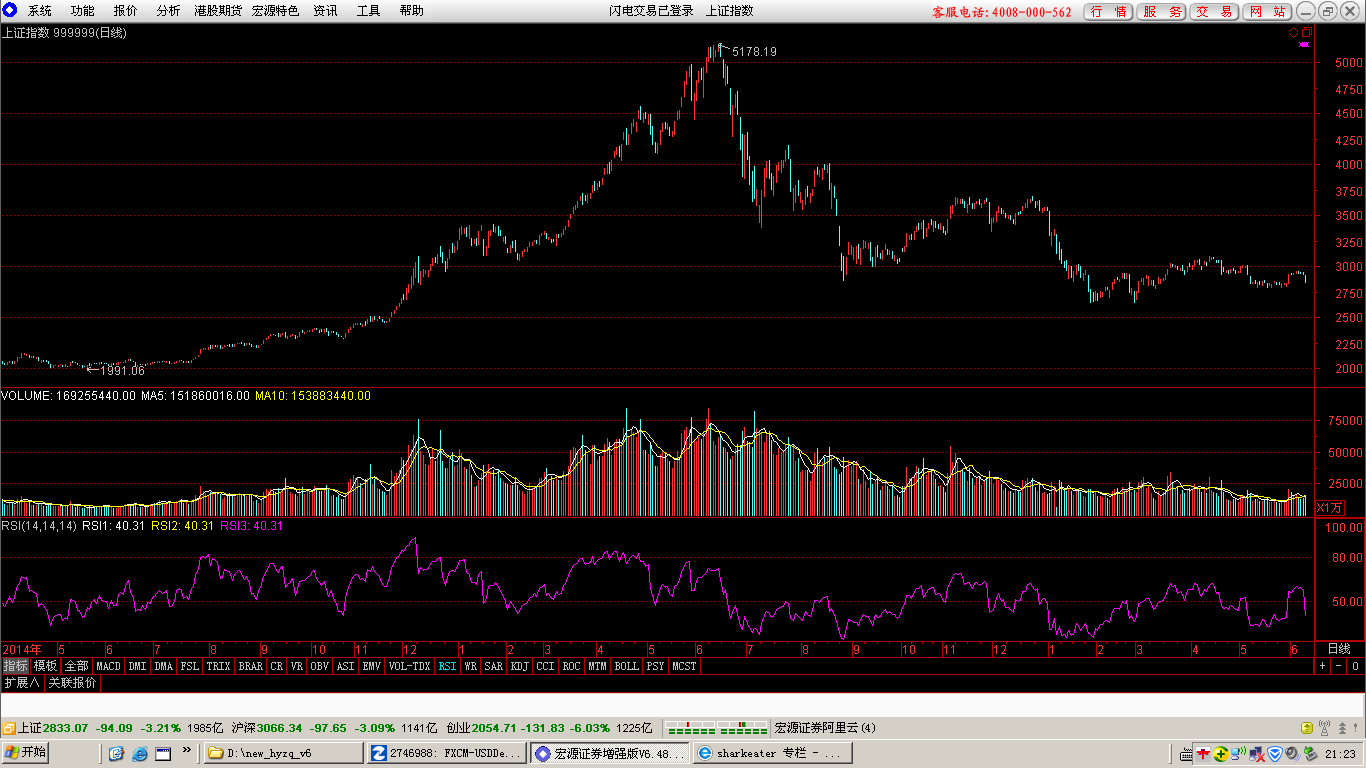Click the red overlapping squares icon above chart

1305,32
